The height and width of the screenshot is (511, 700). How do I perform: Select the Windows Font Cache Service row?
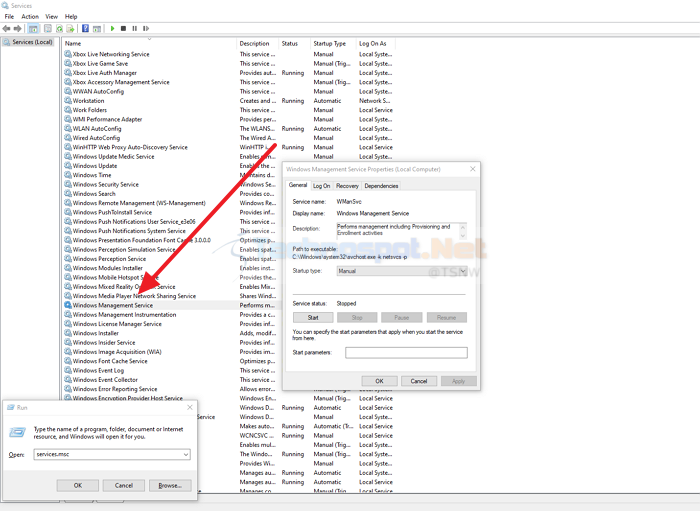point(170,361)
